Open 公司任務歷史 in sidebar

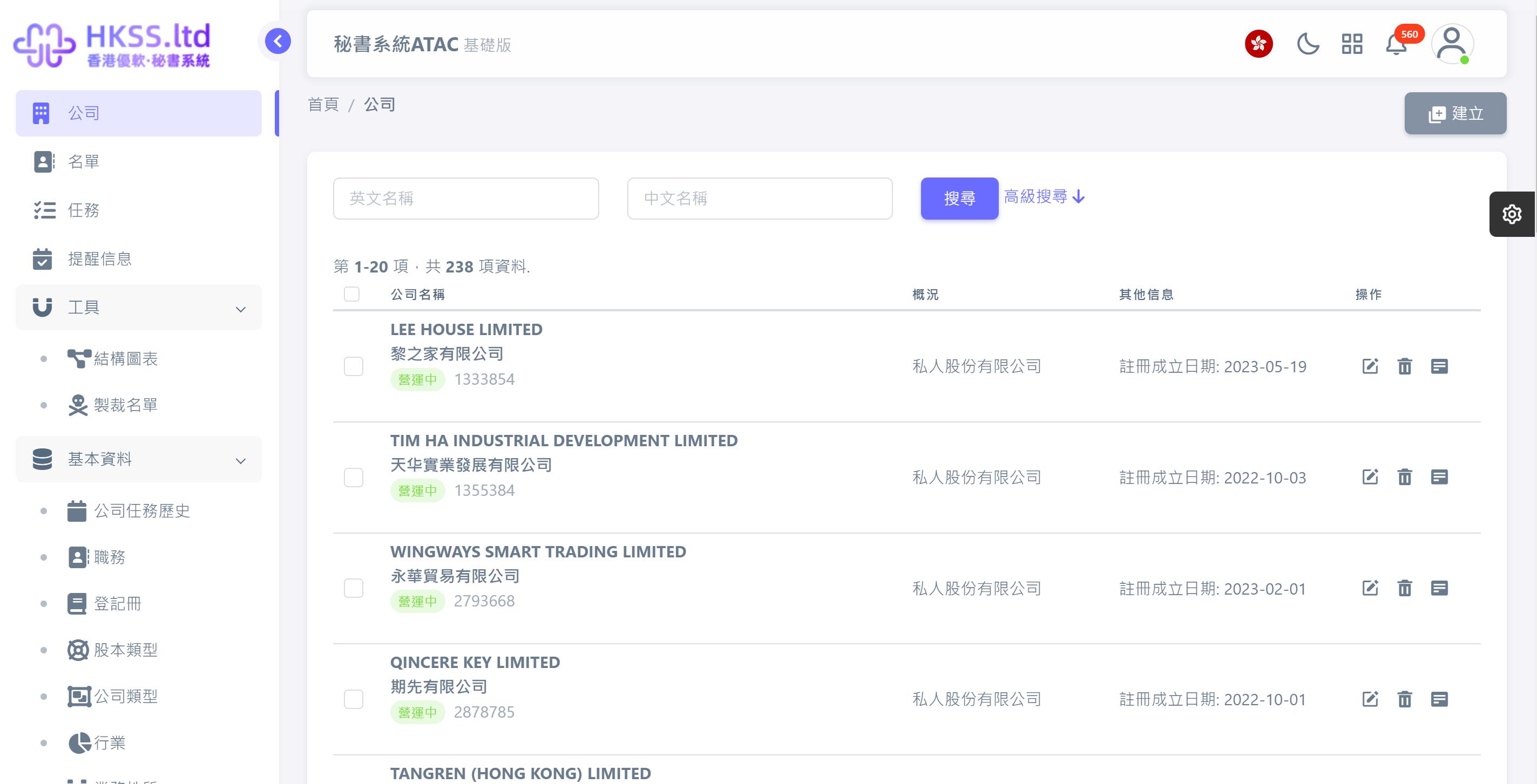tap(129, 511)
